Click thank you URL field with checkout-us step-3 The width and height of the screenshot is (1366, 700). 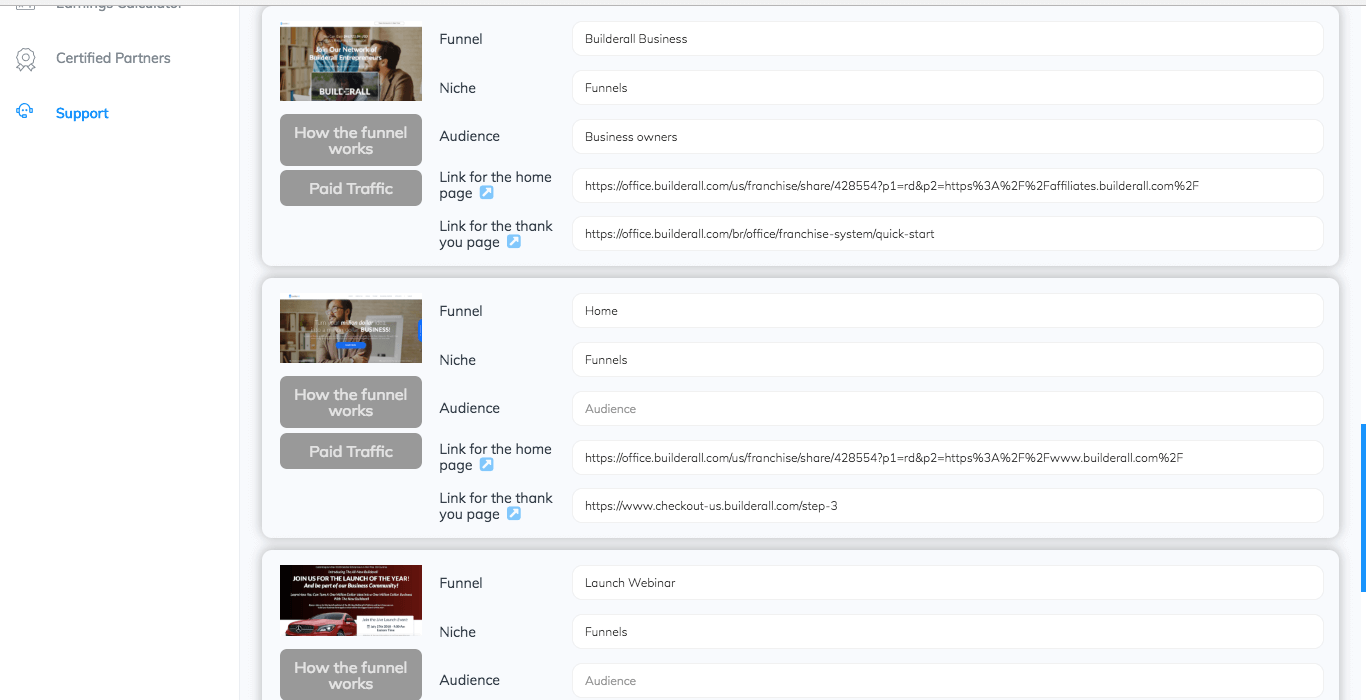(x=948, y=506)
